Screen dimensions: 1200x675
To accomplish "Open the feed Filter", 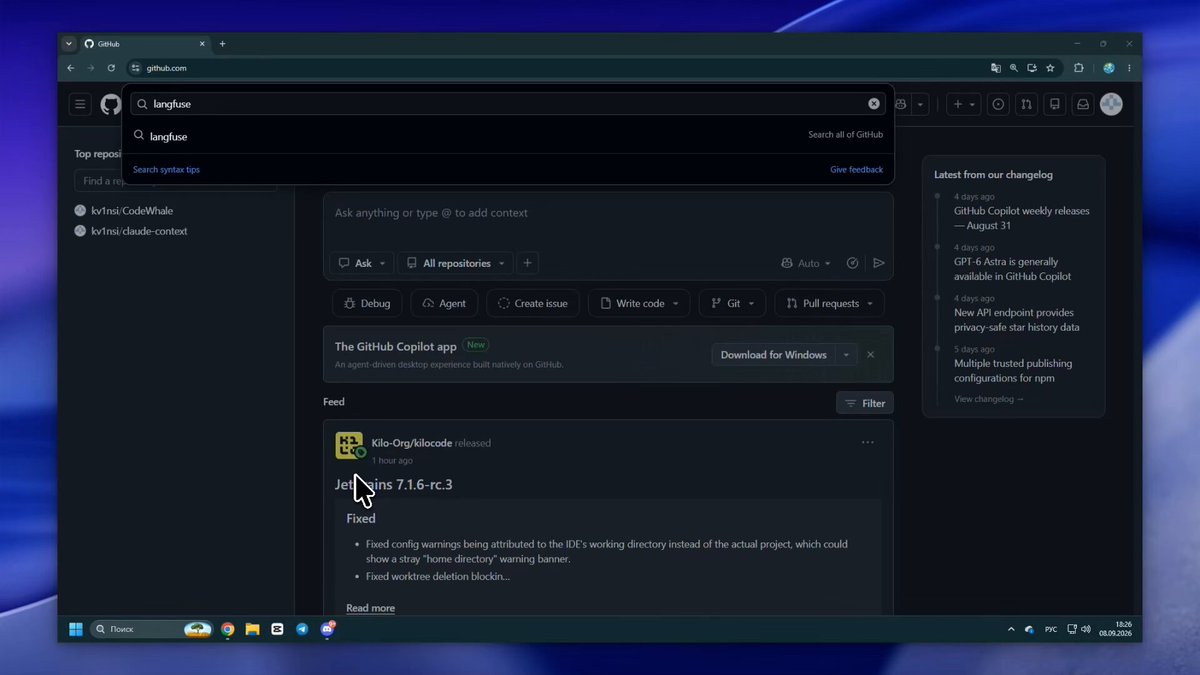I will pos(865,403).
